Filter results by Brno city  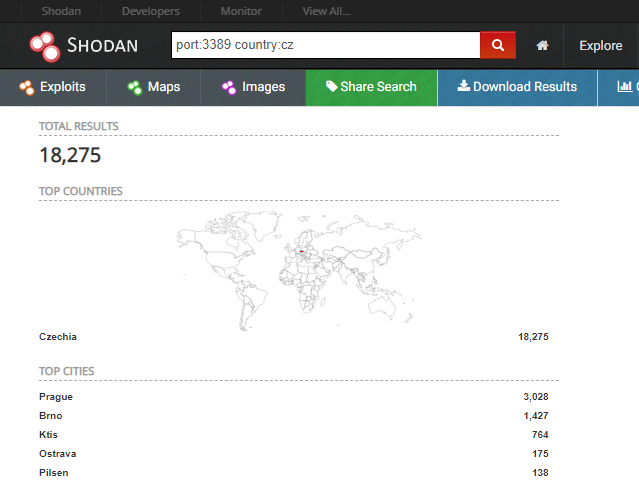pyautogui.click(x=50, y=416)
